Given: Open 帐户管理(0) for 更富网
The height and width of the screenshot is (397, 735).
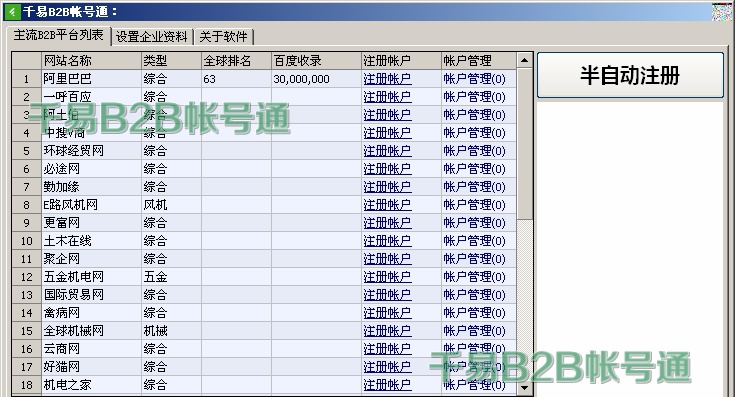Looking at the screenshot, I should tap(474, 223).
